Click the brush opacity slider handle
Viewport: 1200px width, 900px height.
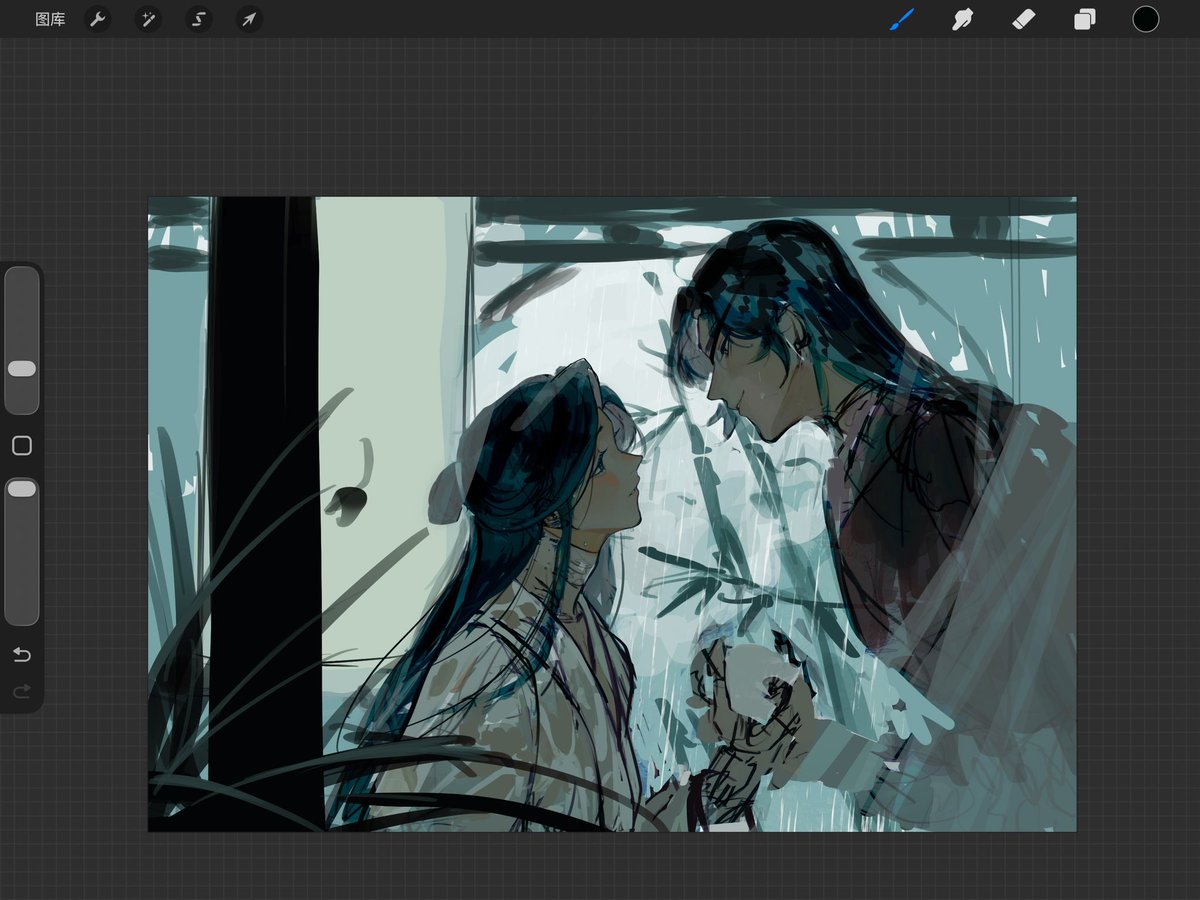[x=22, y=489]
